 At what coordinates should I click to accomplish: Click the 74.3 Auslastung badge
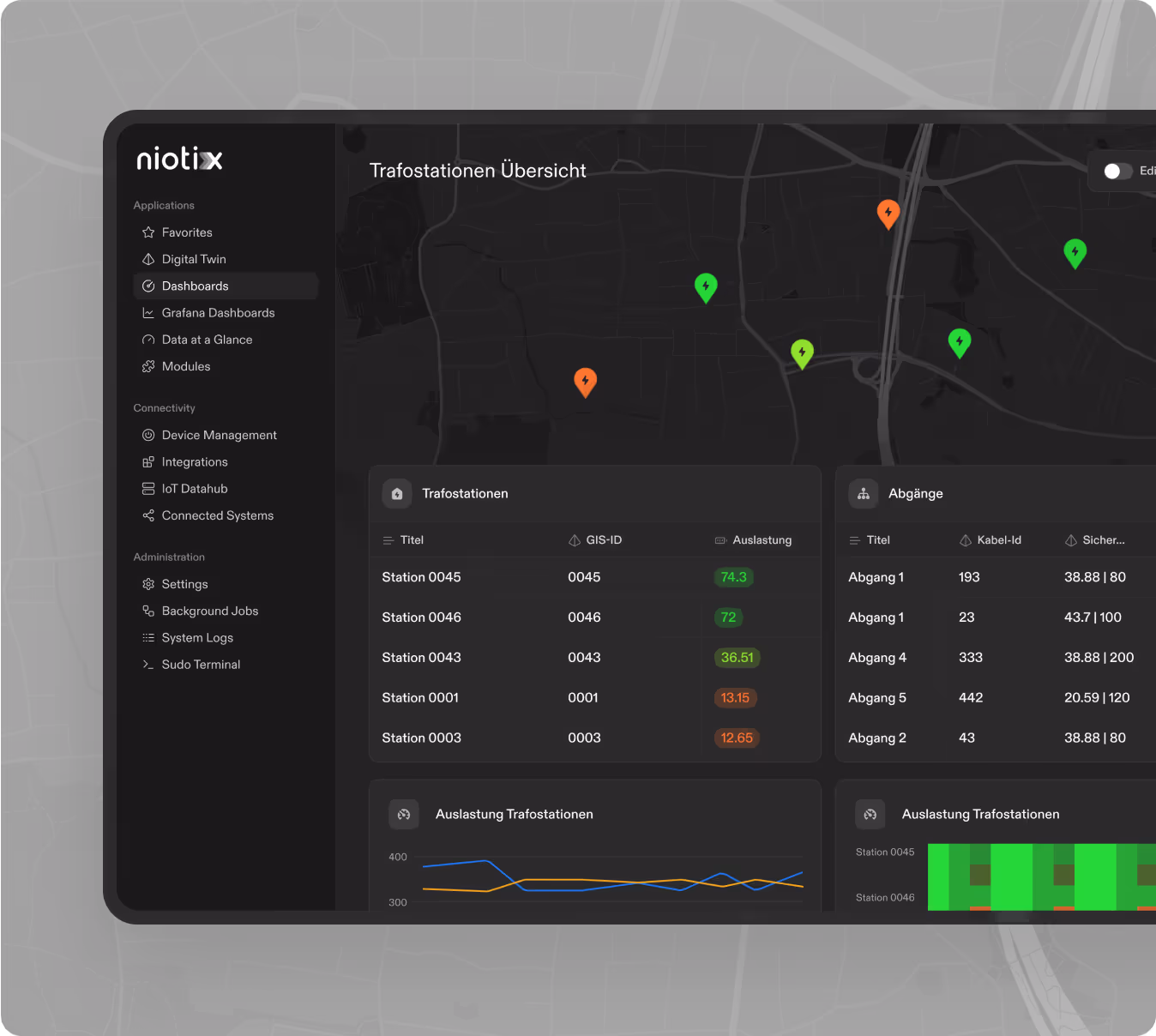733,577
